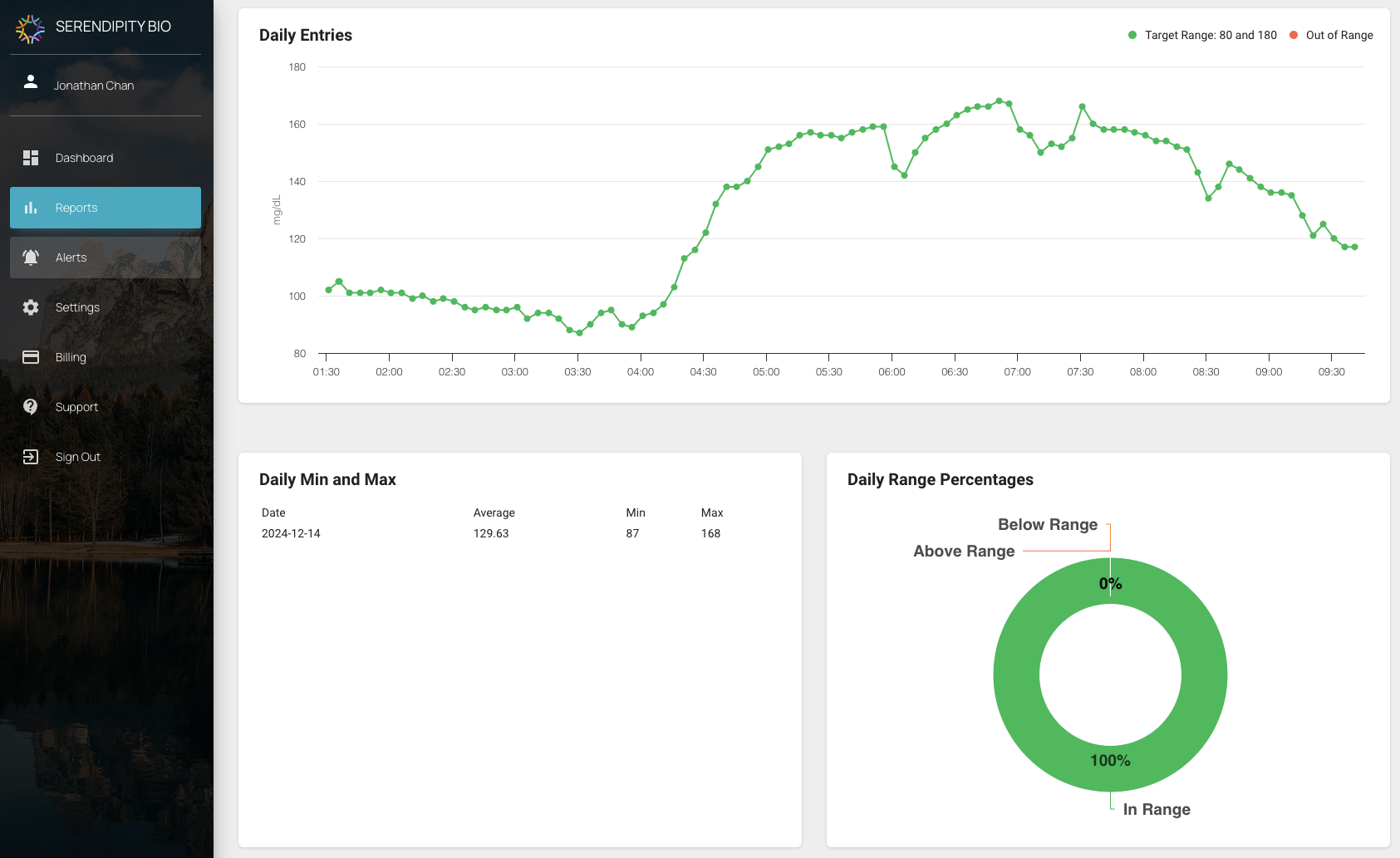This screenshot has height=858, width=1400.
Task: Click the SERENDIPITY BIO brand title
Action: tap(113, 27)
